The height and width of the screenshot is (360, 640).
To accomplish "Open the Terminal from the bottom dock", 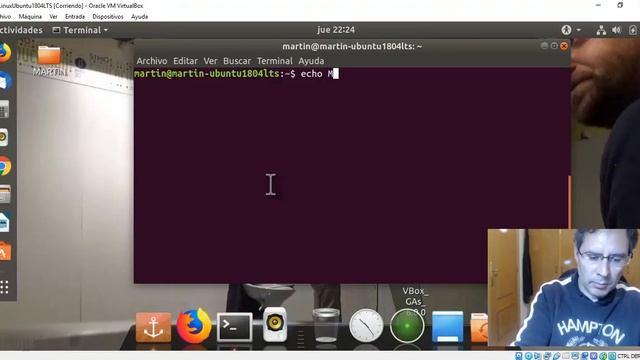I will click(x=235, y=327).
